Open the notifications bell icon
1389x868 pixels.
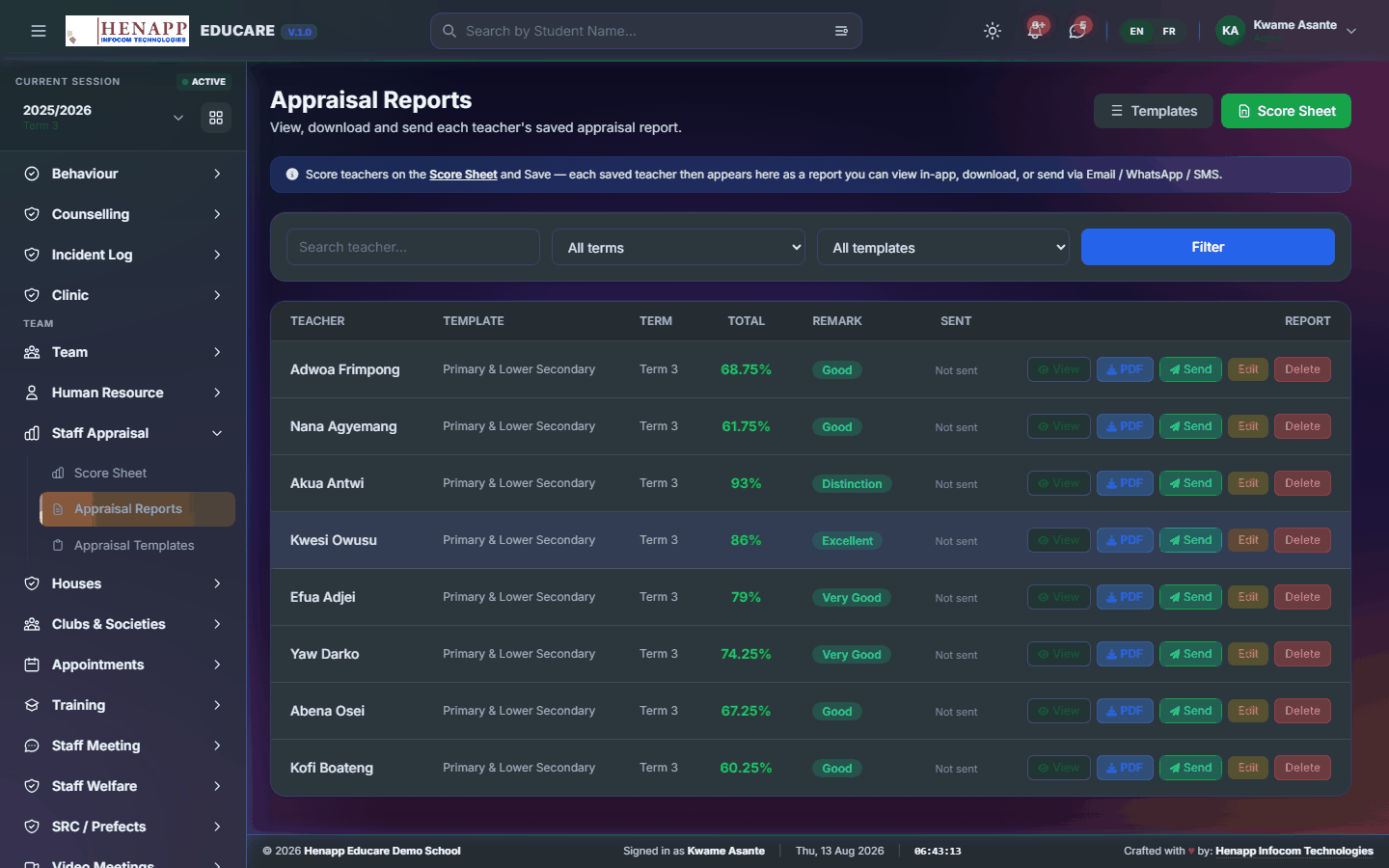(x=1035, y=31)
